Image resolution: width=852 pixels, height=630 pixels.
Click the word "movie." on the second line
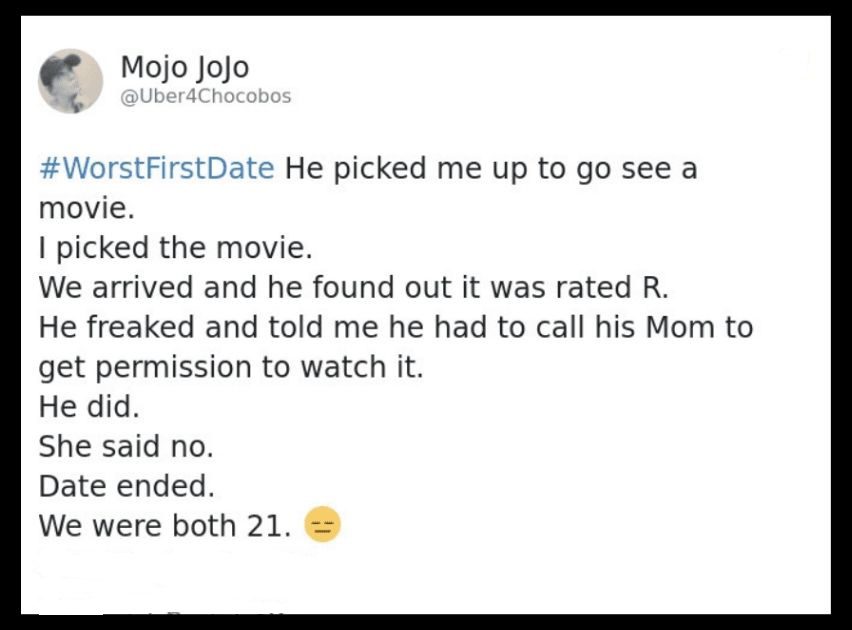(x=86, y=208)
